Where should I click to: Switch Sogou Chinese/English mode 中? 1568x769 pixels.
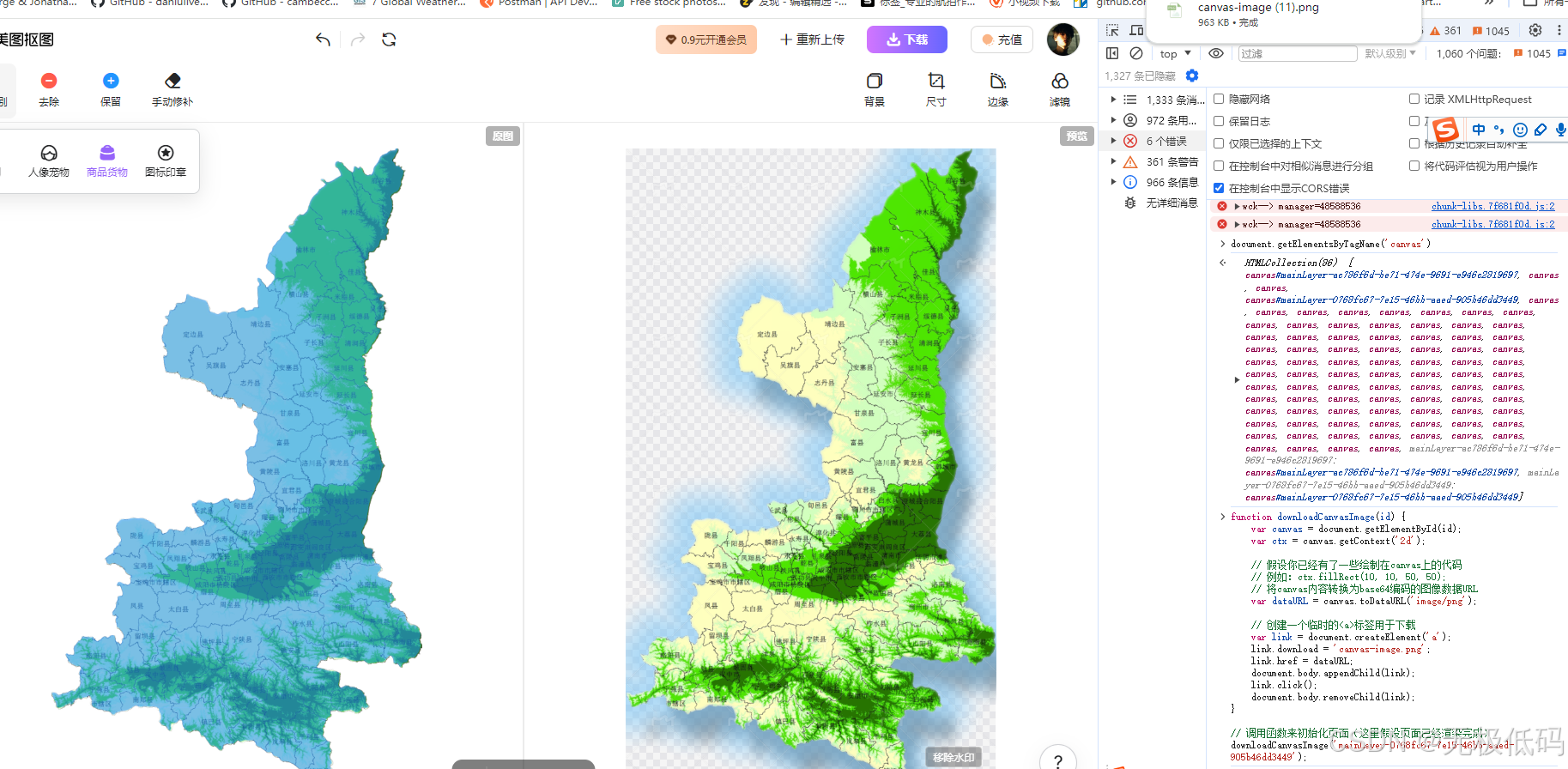pos(1479,130)
